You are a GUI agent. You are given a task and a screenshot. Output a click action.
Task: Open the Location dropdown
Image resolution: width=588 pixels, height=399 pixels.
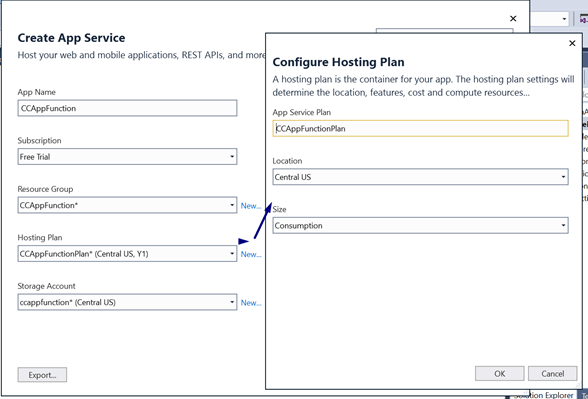click(x=420, y=177)
